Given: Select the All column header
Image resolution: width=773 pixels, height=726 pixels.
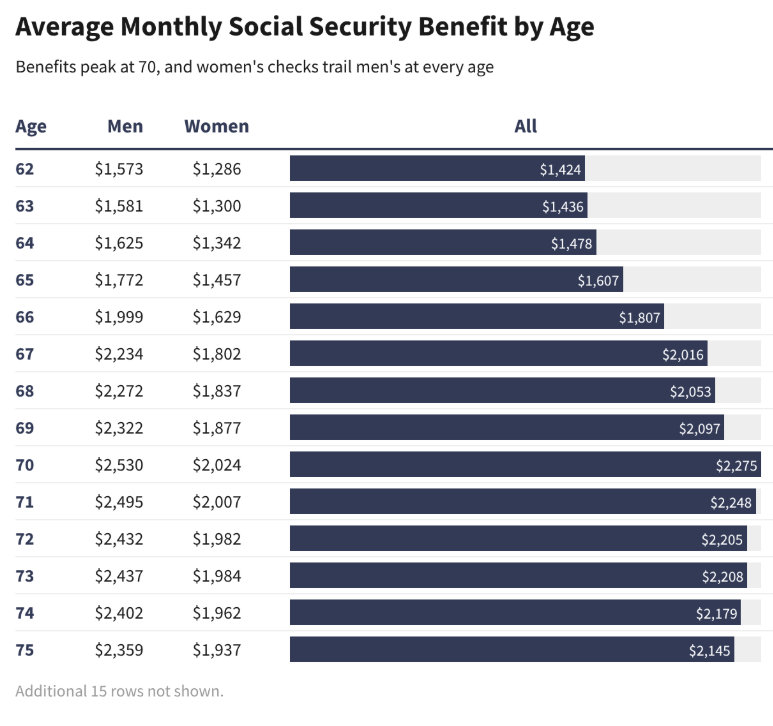Looking at the screenshot, I should point(525,127).
